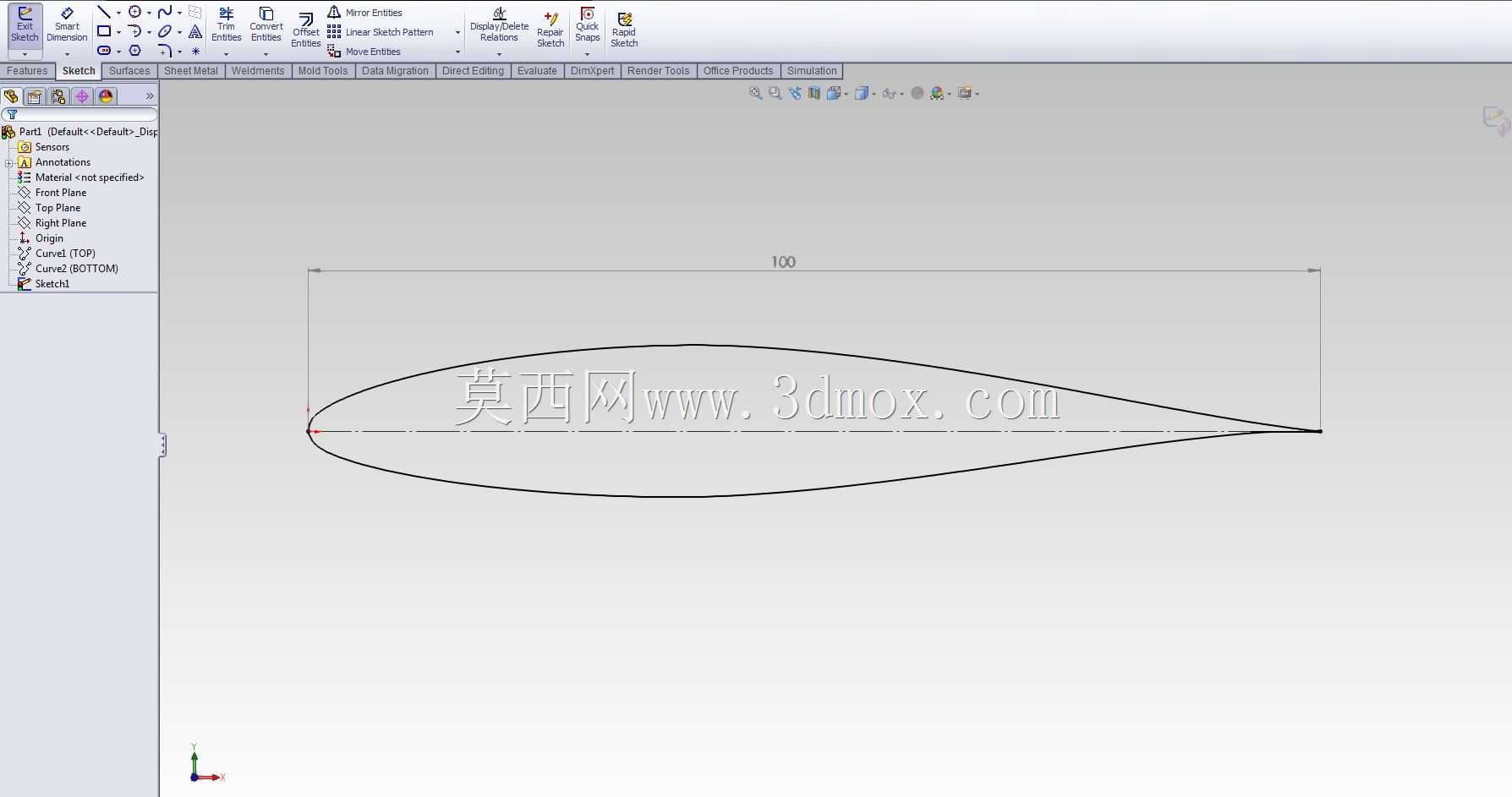
Task: Expand the Line tool dropdown arrow
Action: [x=118, y=13]
